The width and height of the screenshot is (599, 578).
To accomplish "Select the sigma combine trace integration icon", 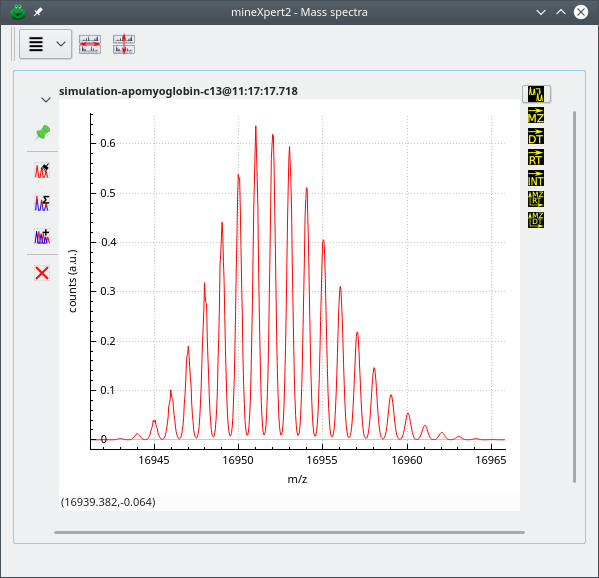I will point(42,203).
